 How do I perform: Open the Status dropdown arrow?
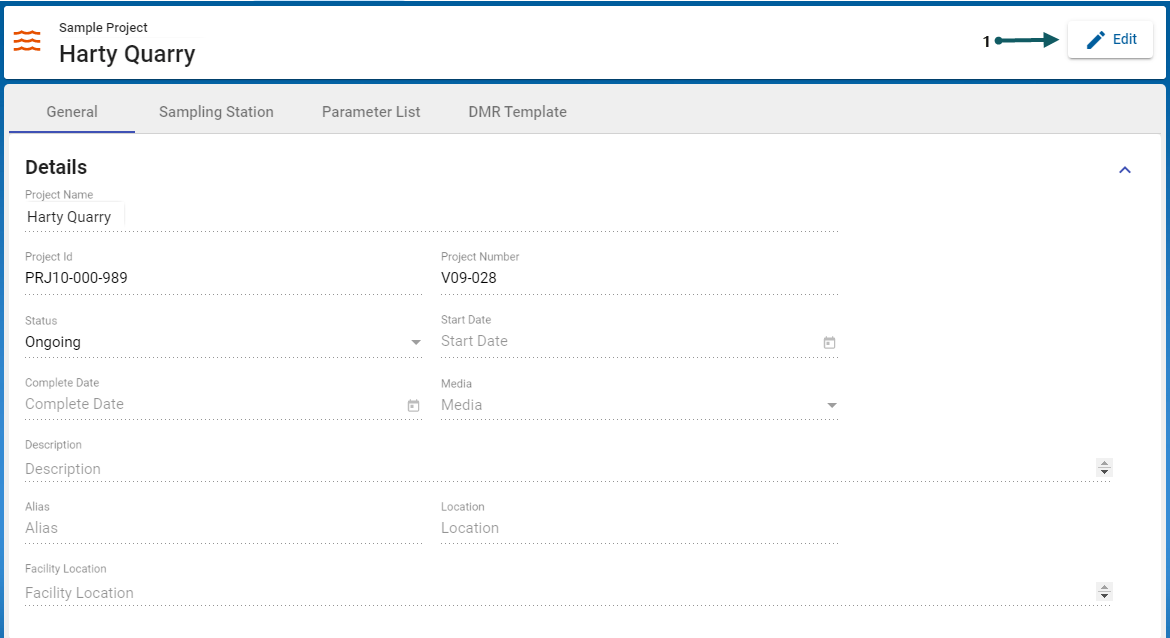[416, 343]
